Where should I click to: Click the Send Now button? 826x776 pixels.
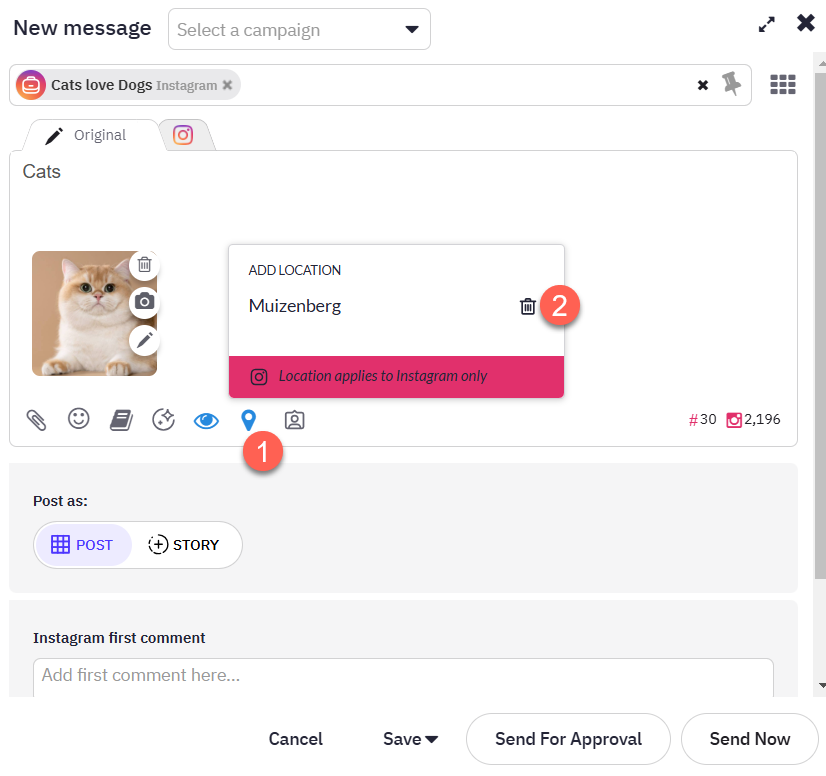pos(750,739)
